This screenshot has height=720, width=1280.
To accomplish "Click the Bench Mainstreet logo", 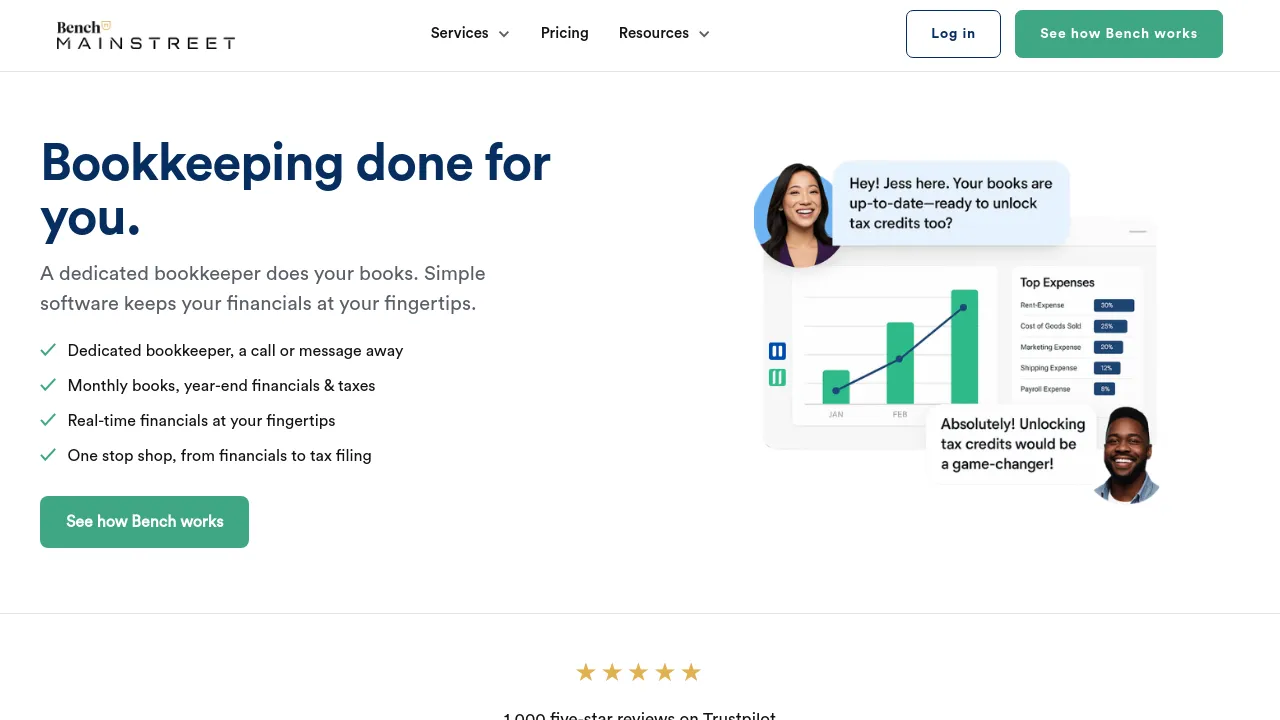I will pos(146,35).
